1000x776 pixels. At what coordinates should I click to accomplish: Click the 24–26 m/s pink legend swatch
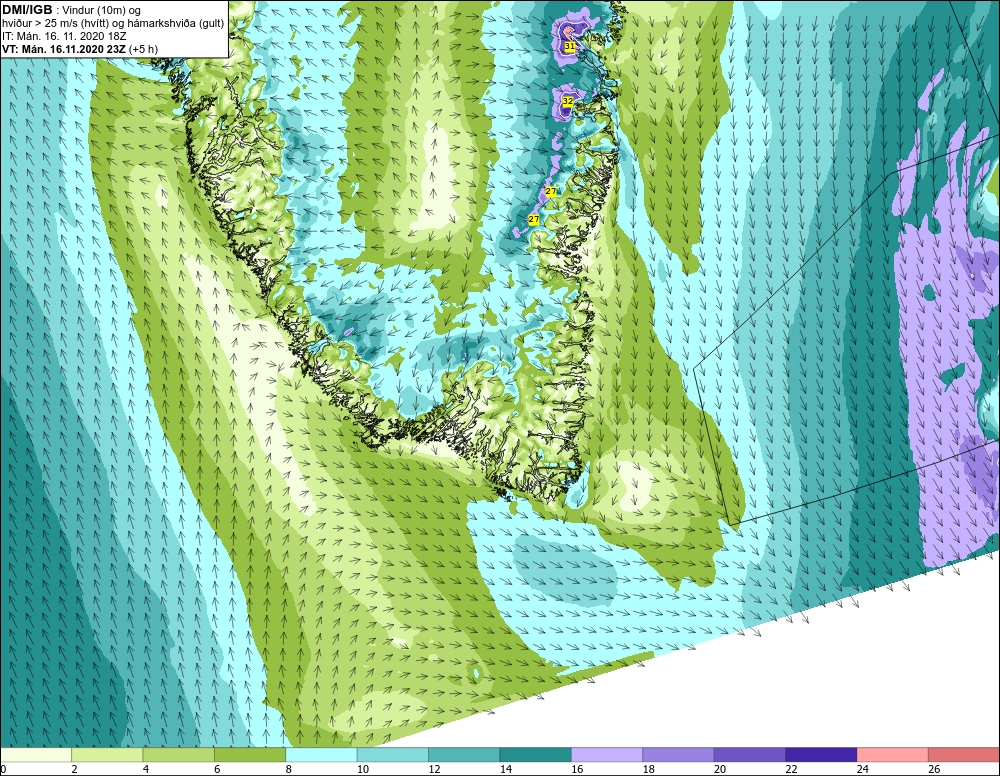(x=893, y=755)
